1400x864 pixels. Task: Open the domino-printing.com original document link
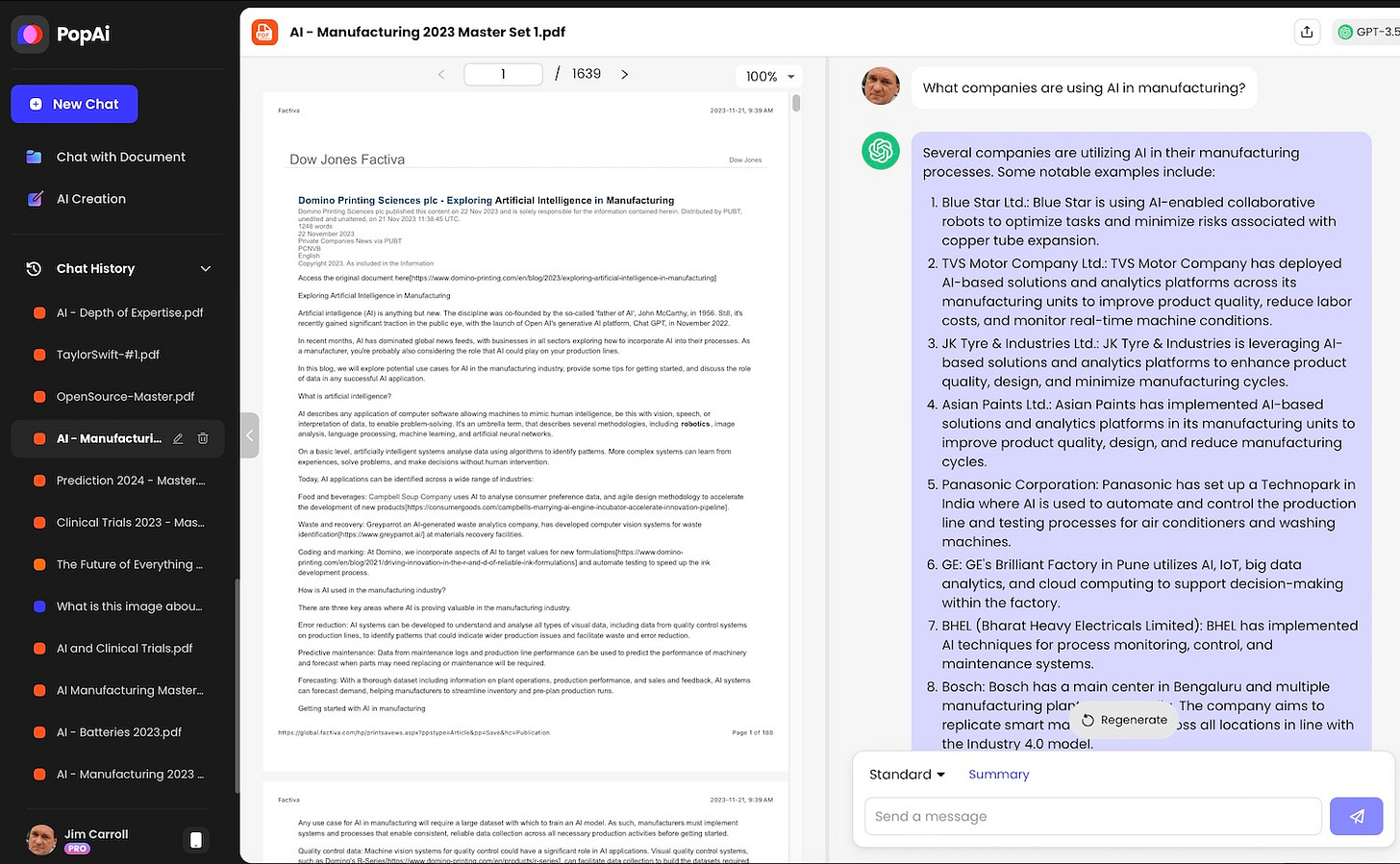563,278
